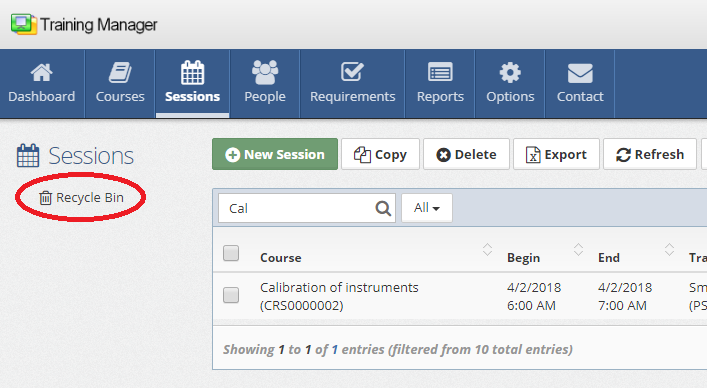Viewport: 707px width, 388px height.
Task: Click the Reports list icon
Action: coord(440,72)
